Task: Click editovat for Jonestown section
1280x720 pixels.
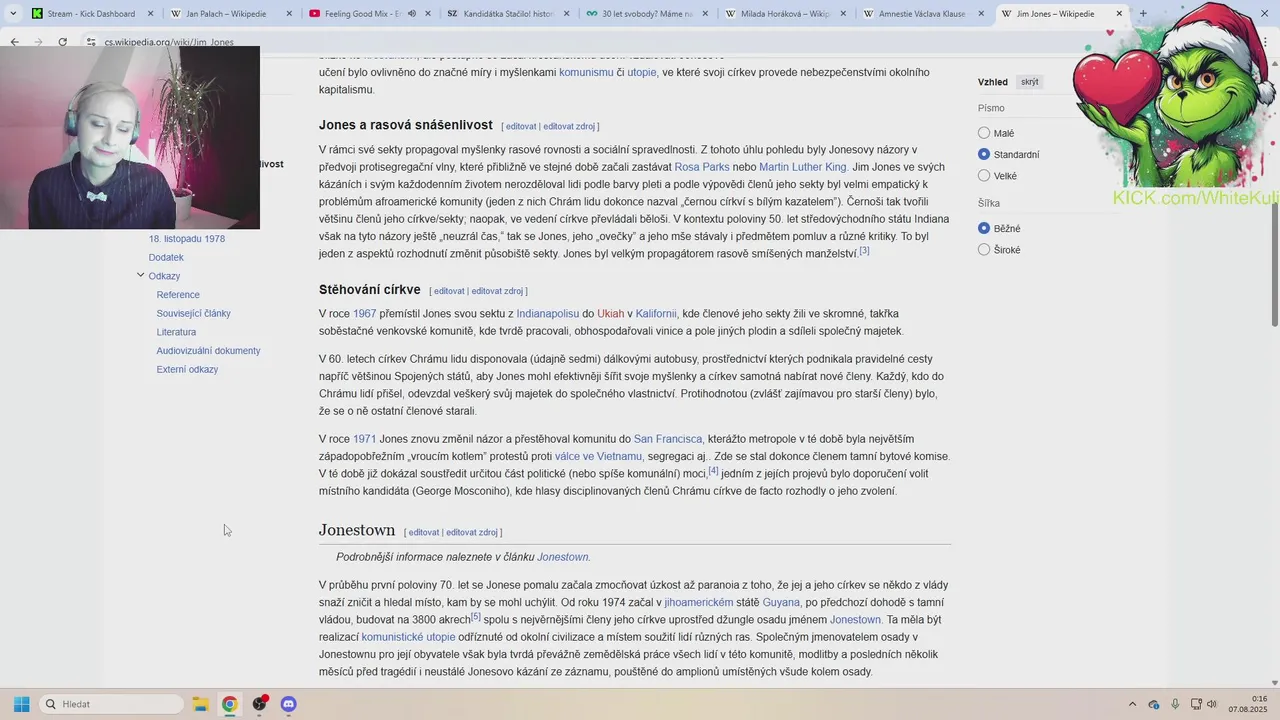Action: click(x=423, y=532)
